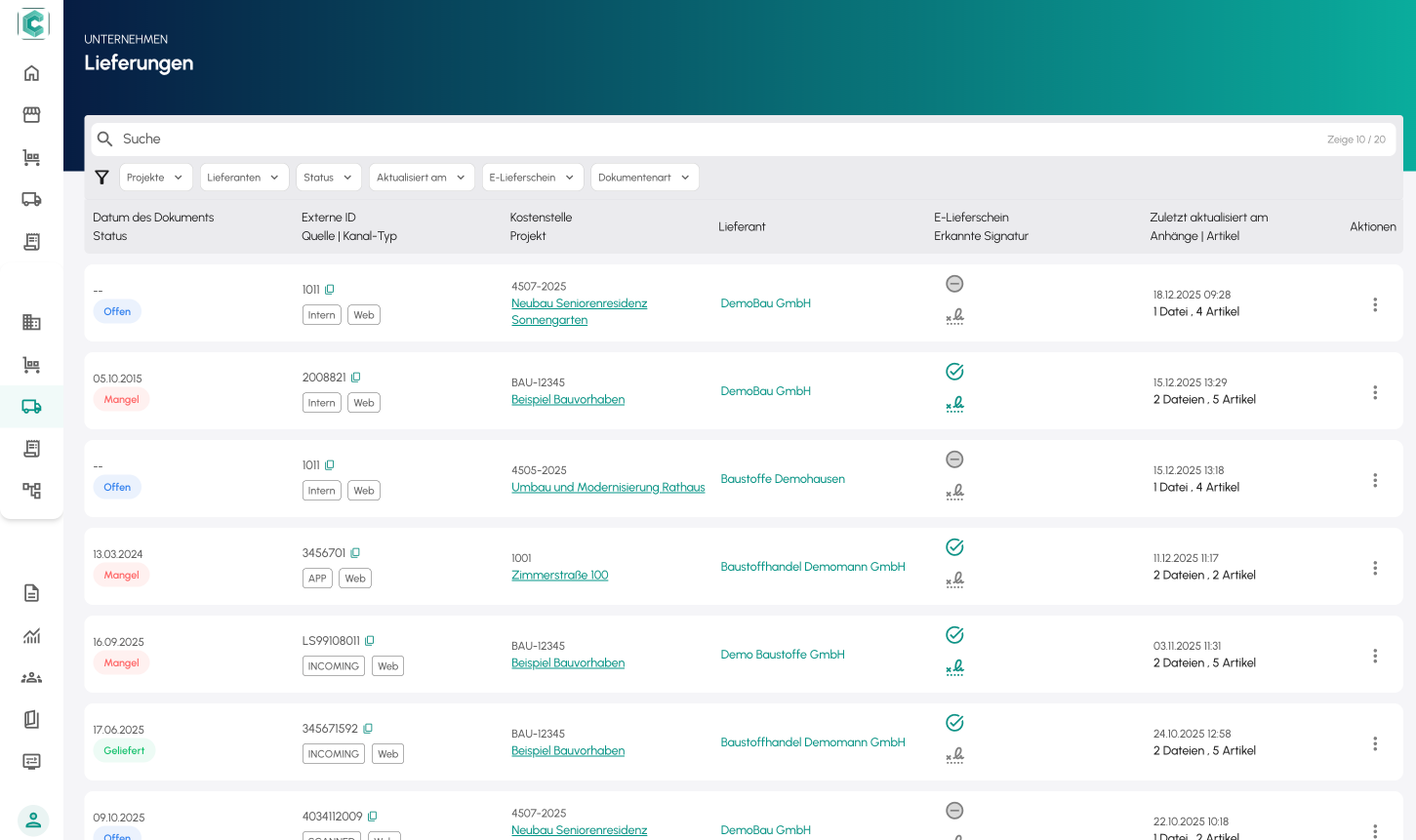Click the filter funnel icon
The width and height of the screenshot is (1416, 840).
101,178
